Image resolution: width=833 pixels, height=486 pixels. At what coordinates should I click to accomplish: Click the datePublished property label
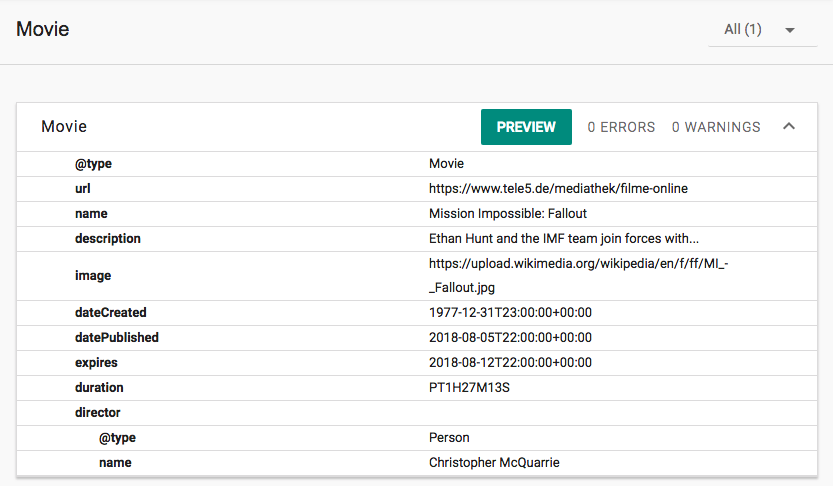tap(117, 338)
